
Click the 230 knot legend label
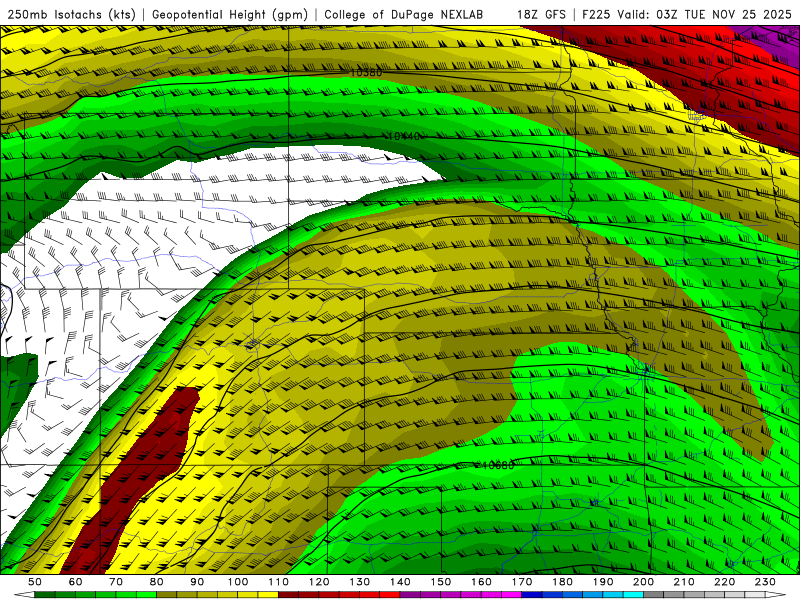coord(765,582)
